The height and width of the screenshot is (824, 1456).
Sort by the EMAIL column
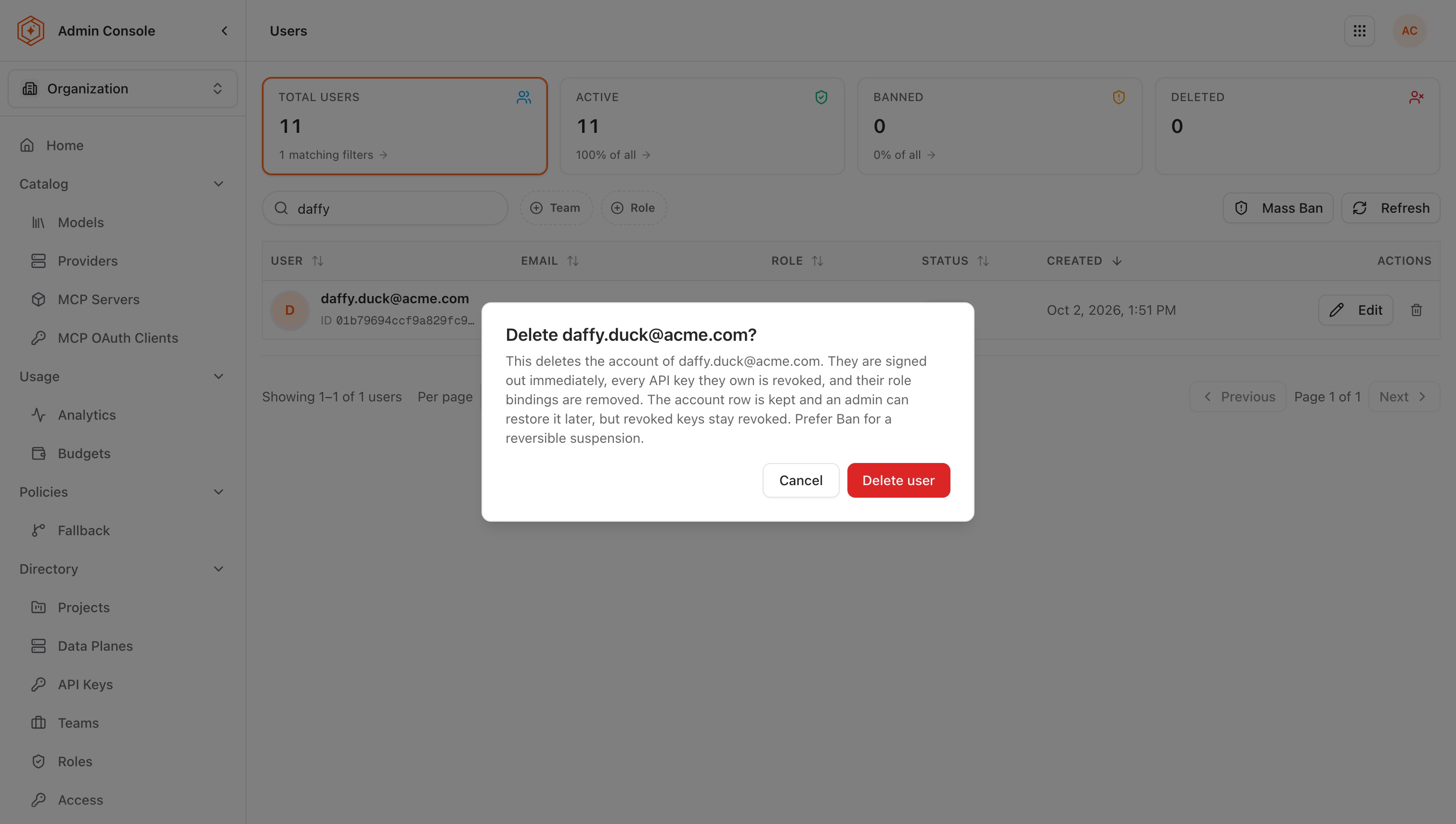click(x=550, y=261)
